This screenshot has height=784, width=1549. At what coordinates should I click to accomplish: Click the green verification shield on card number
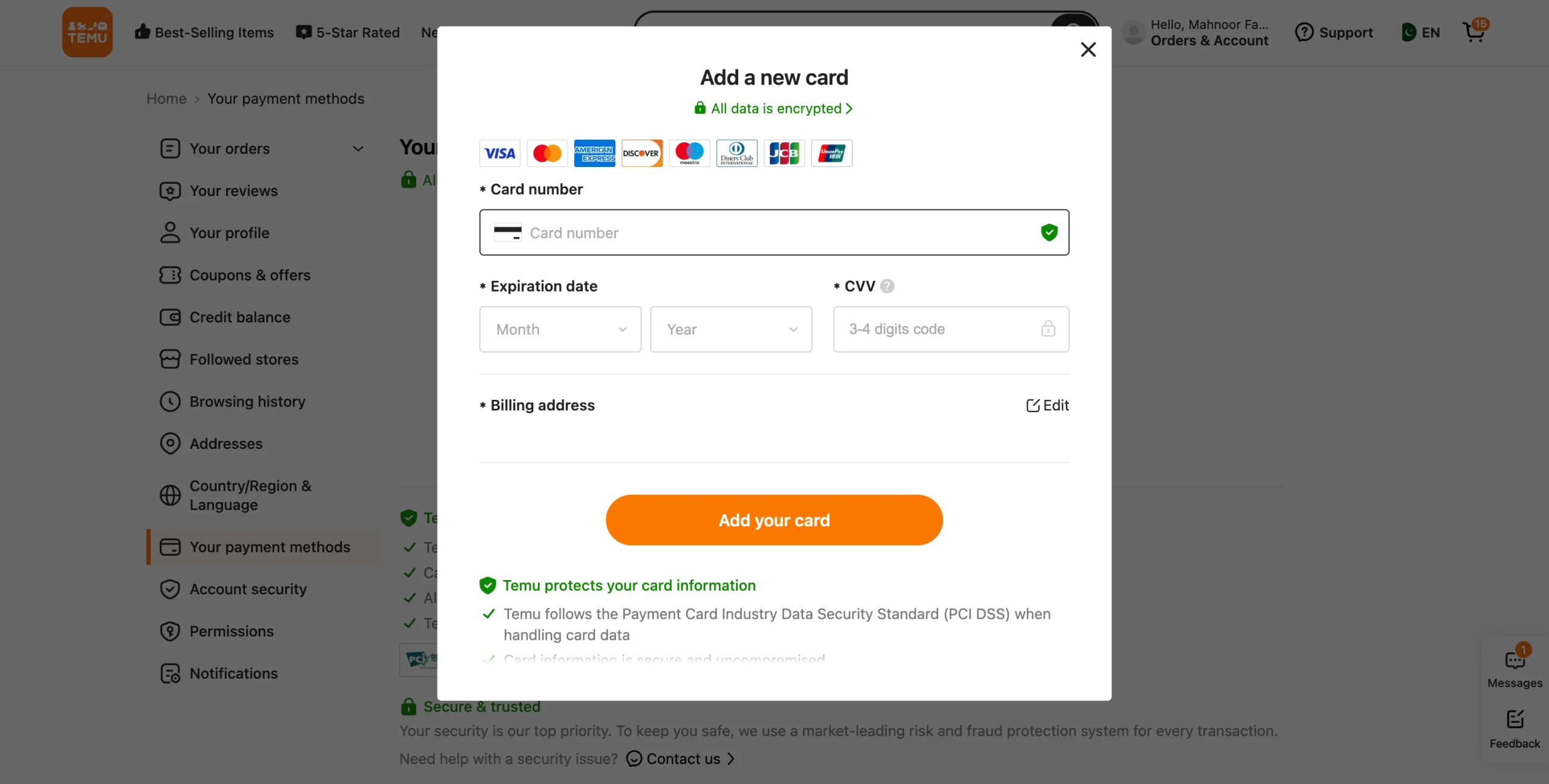(x=1049, y=232)
